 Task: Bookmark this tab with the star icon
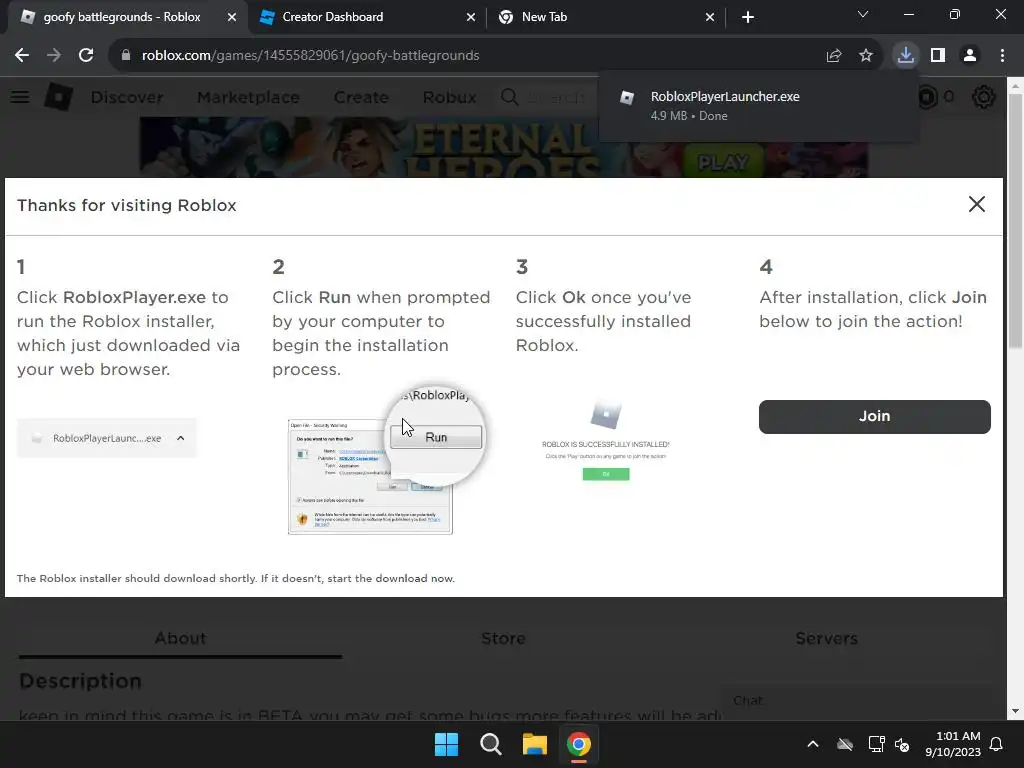point(866,56)
